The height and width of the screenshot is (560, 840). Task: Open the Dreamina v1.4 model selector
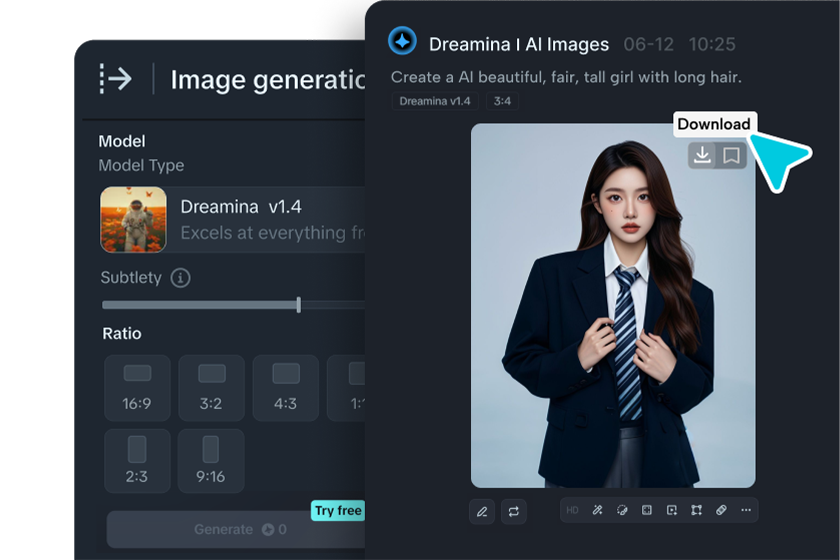click(232, 220)
